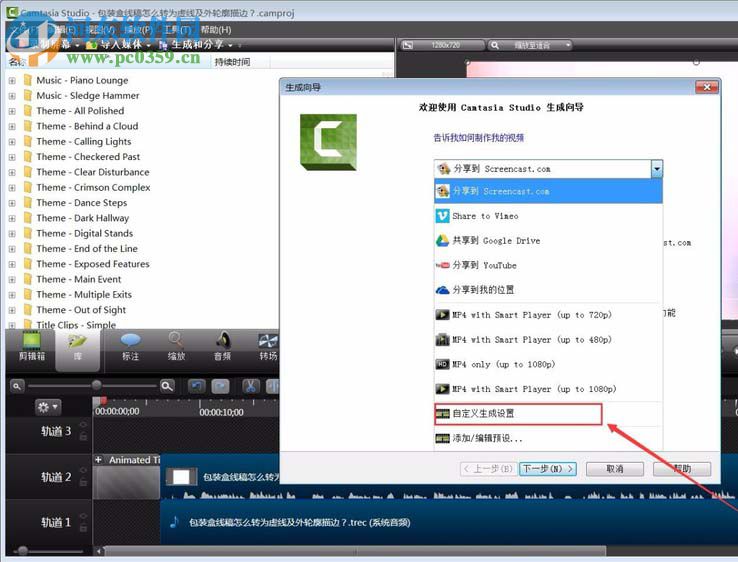Open the Zoom-n-Pan (缩放) tool
Viewport: 738px width, 562px height.
pos(176,346)
